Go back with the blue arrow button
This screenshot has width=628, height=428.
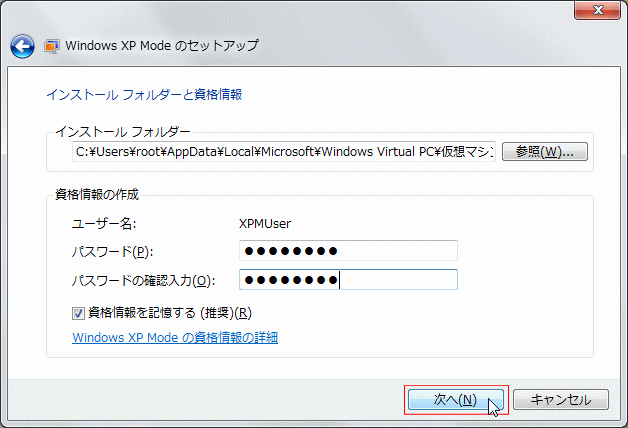click(x=22, y=46)
